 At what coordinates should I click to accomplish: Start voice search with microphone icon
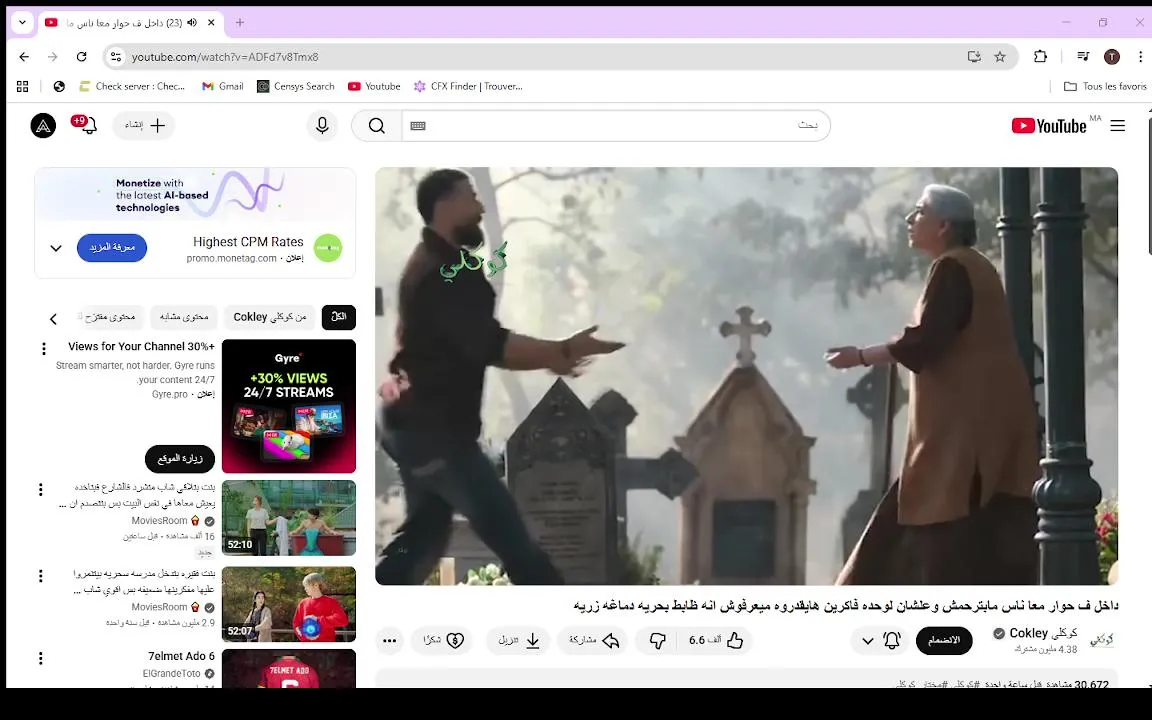[322, 126]
